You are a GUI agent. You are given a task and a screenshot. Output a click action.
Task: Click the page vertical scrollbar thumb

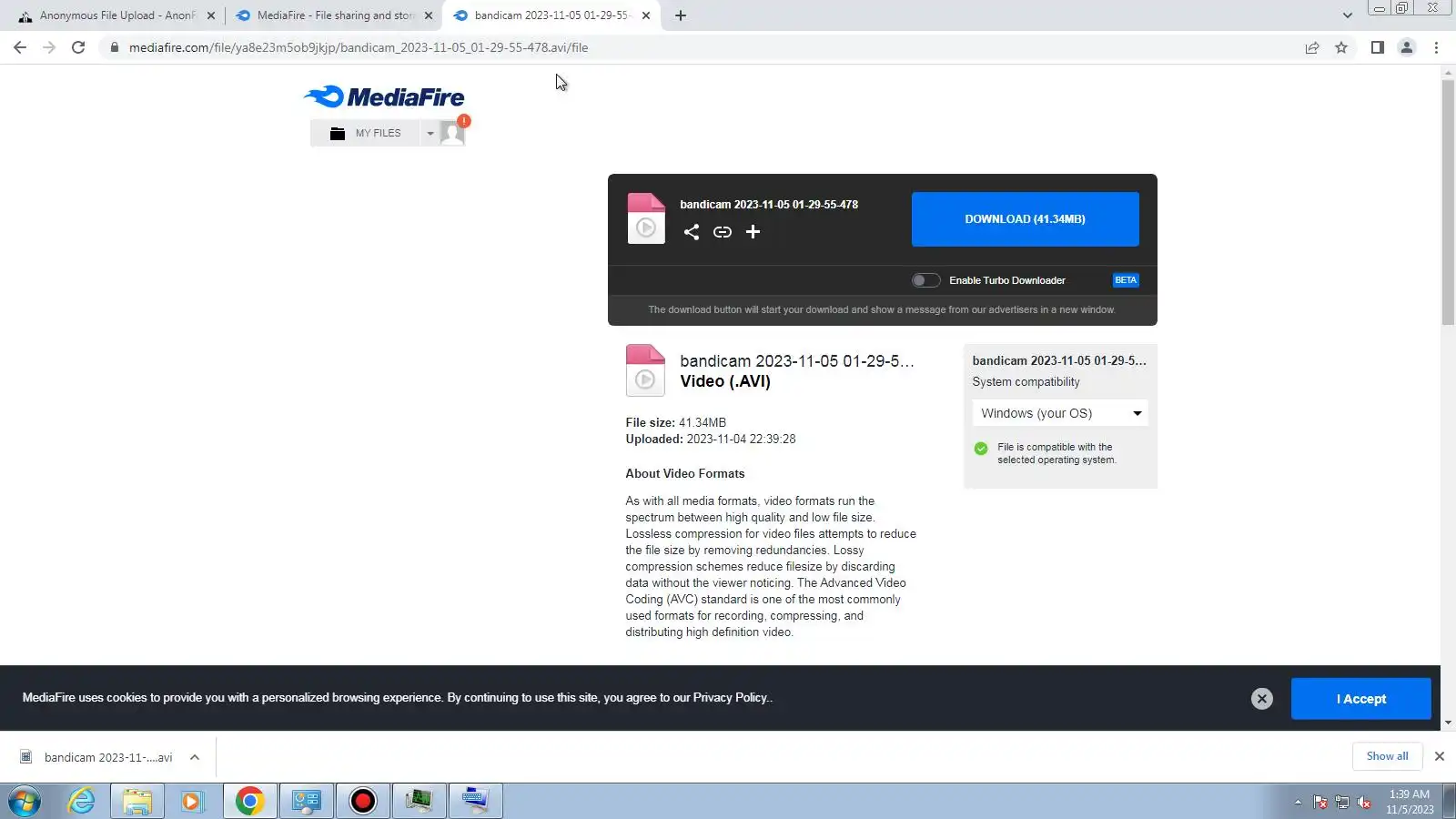(1448, 203)
